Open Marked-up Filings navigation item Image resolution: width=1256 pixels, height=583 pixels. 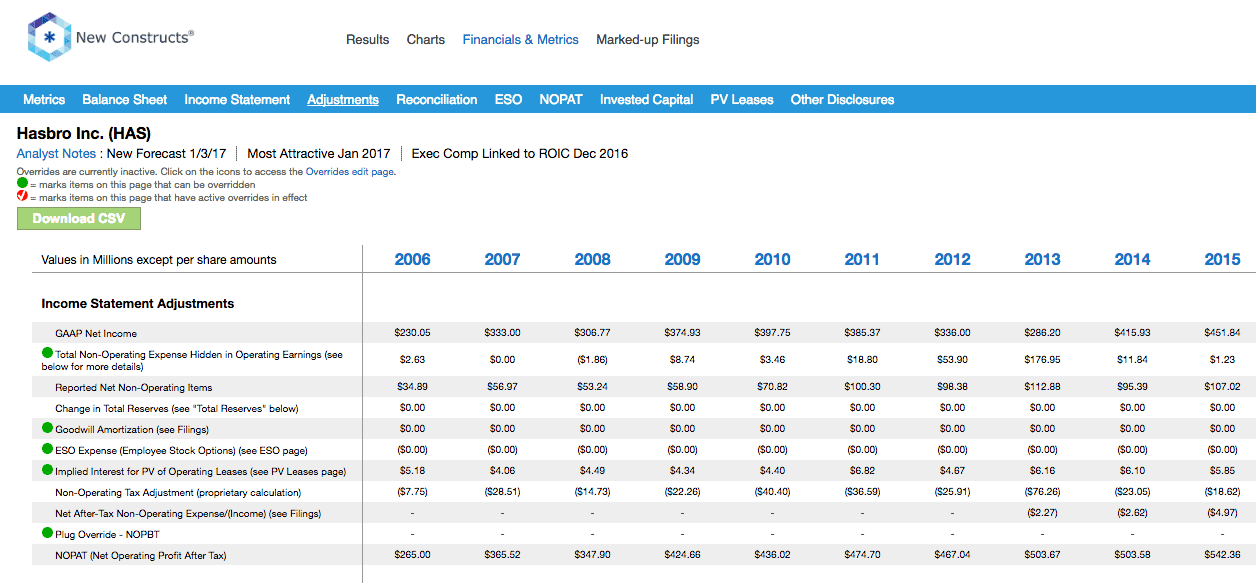[x=648, y=40]
